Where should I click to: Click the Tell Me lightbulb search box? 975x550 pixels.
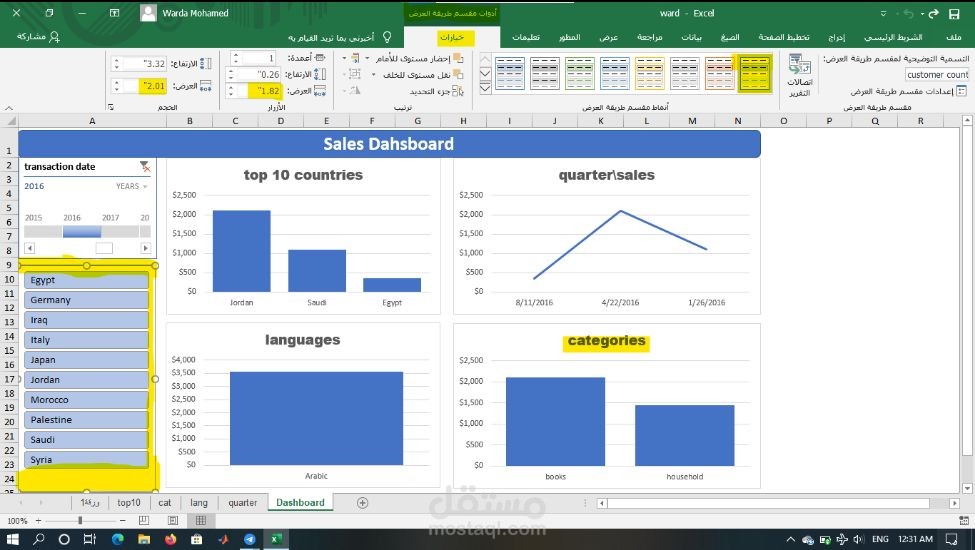(339, 37)
